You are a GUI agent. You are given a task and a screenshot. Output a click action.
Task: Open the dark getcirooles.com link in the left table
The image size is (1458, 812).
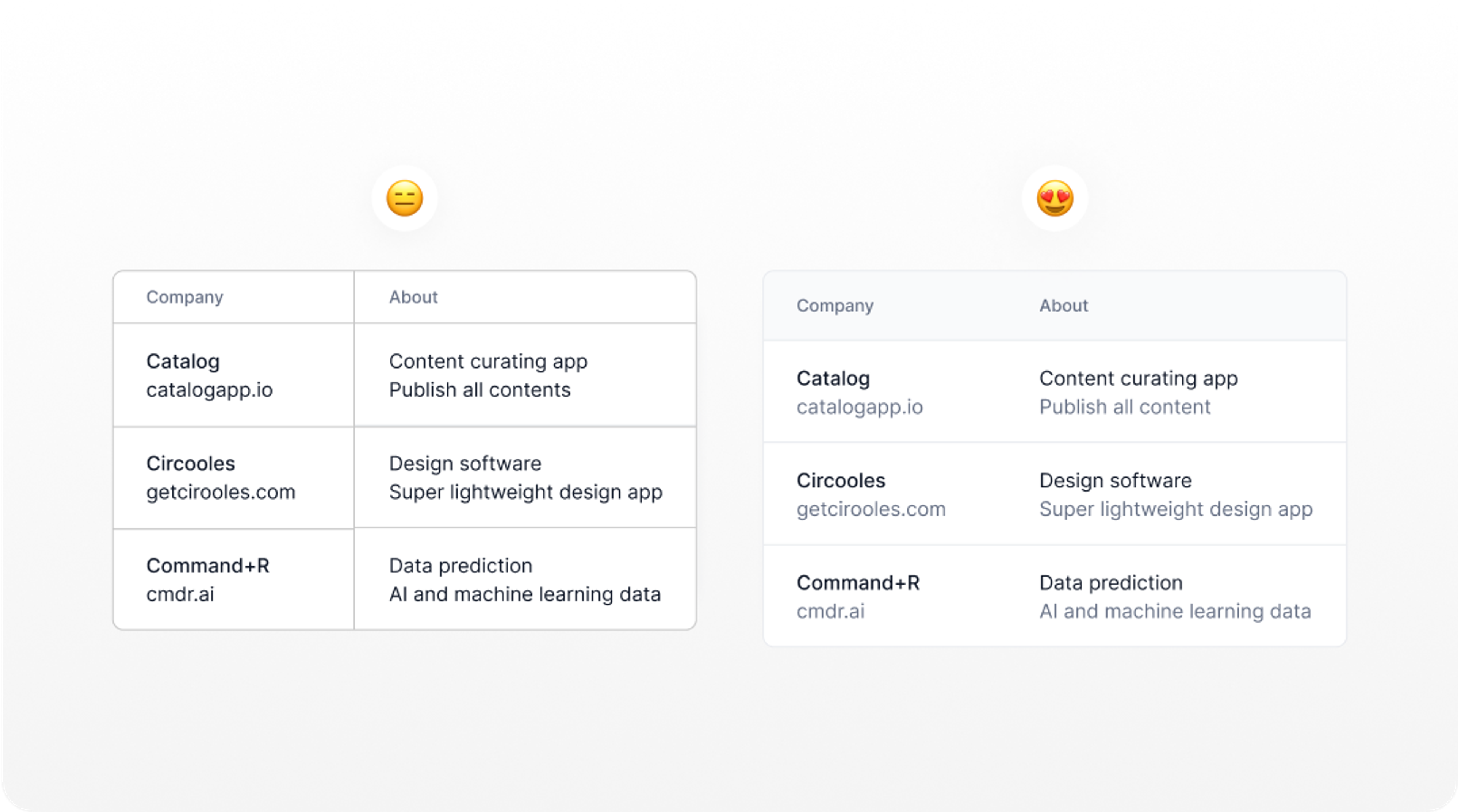(x=221, y=492)
